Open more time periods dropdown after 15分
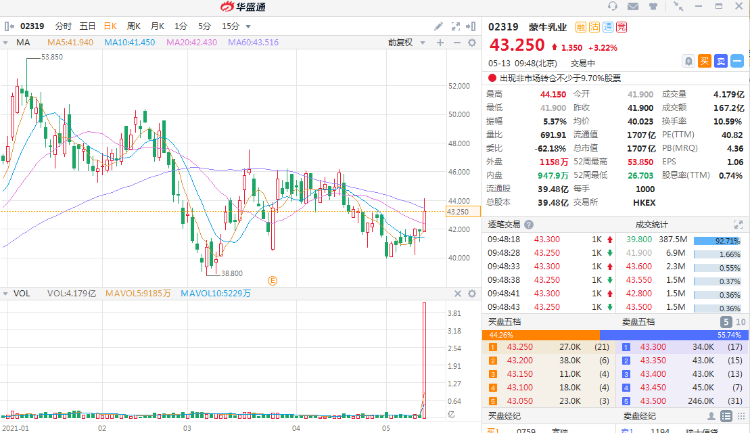The image size is (750, 433). (248, 27)
